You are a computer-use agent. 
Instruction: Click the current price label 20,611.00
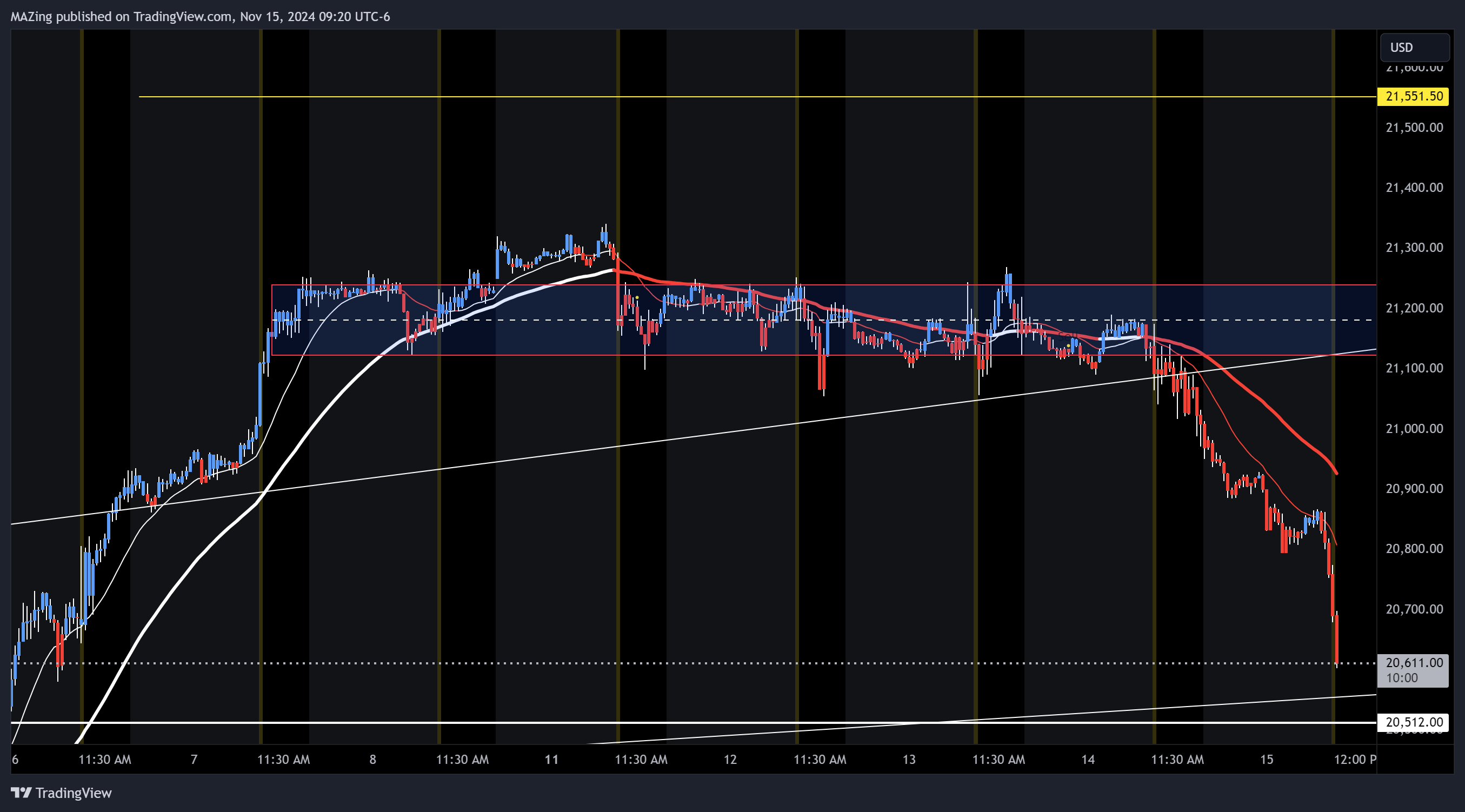[1414, 662]
